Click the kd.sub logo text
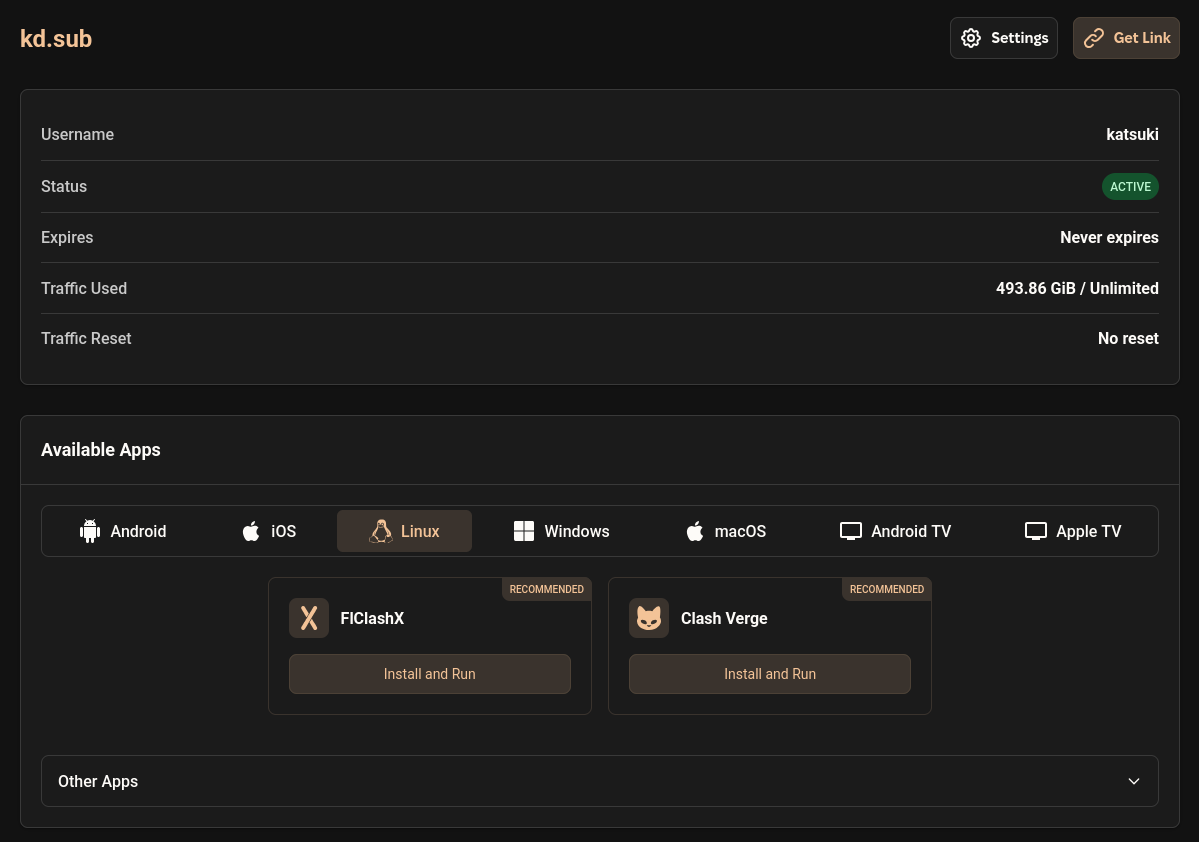The height and width of the screenshot is (842, 1199). tap(56, 39)
